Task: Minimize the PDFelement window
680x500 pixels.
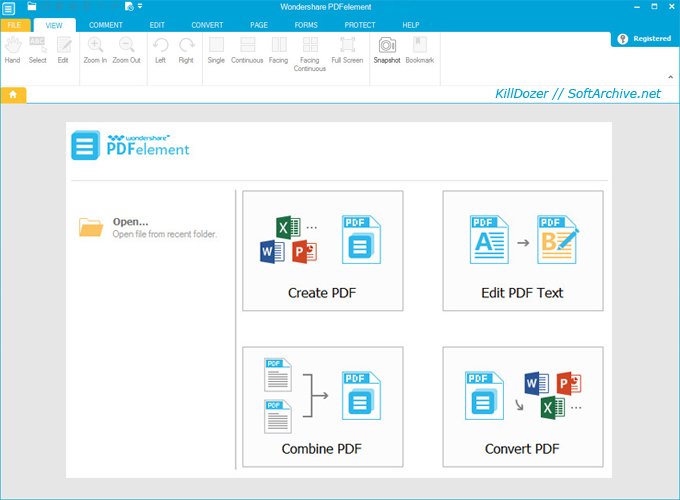Action: pyautogui.click(x=637, y=7)
